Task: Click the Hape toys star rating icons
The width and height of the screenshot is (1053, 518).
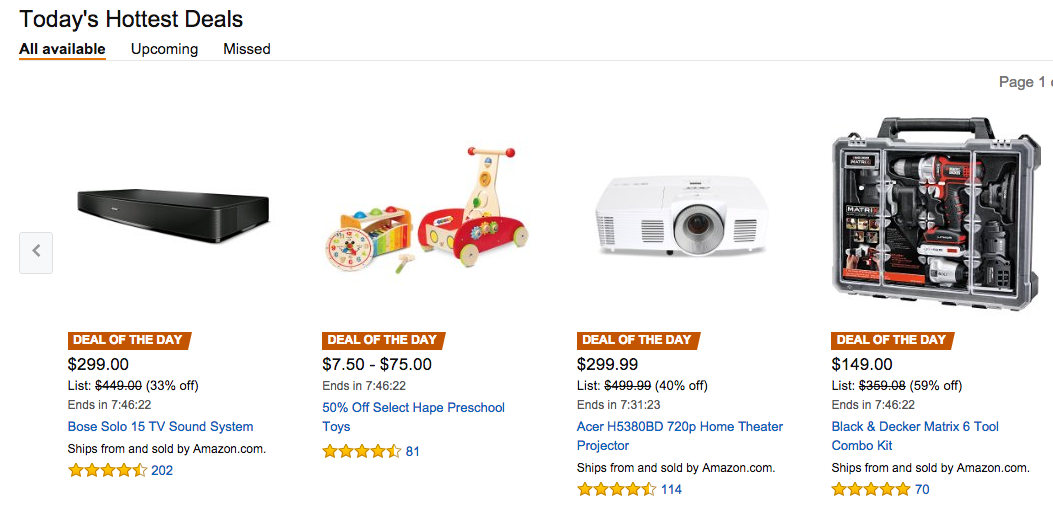Action: (x=362, y=451)
